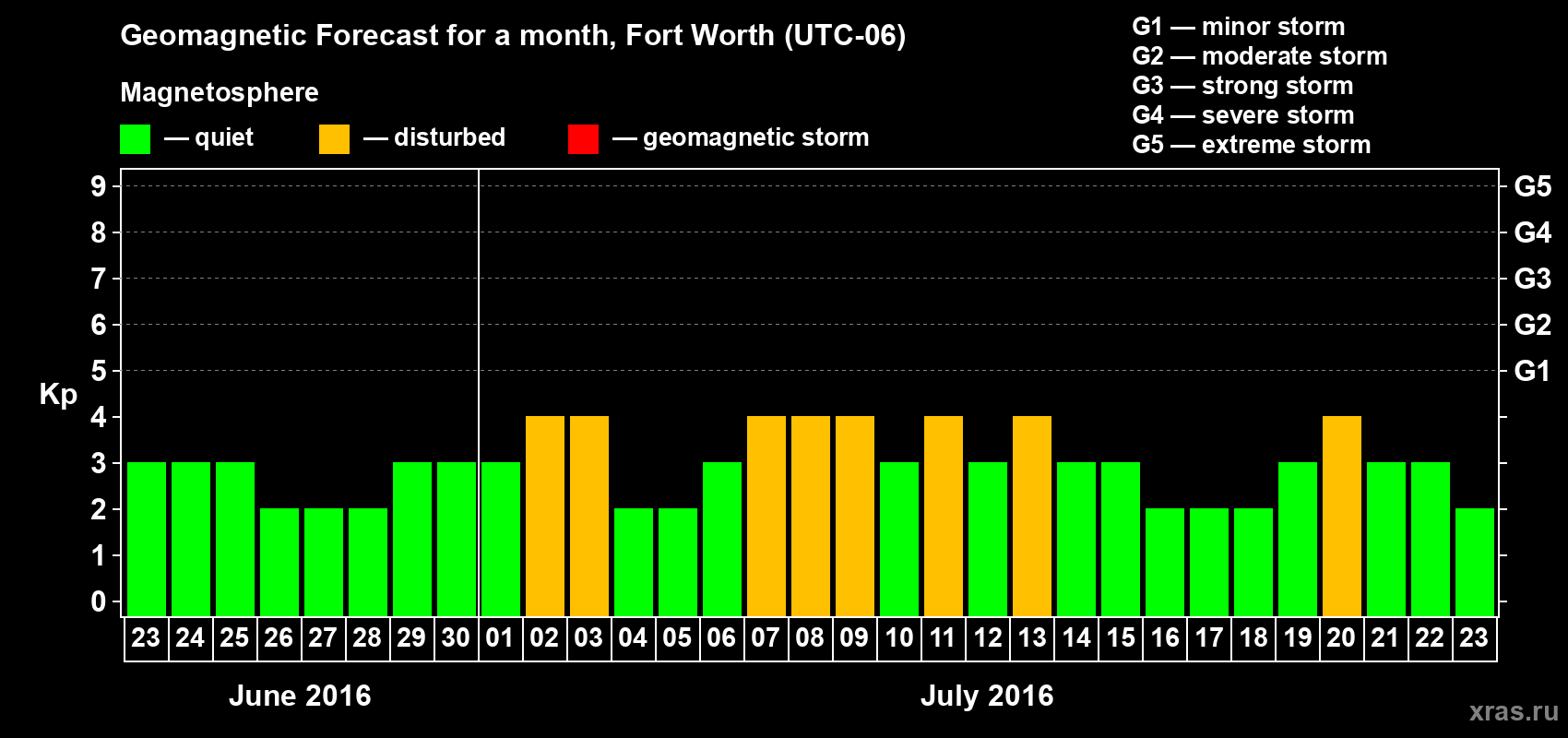
Task: Click the 'G3' label on the right axis
Action: point(1533,279)
